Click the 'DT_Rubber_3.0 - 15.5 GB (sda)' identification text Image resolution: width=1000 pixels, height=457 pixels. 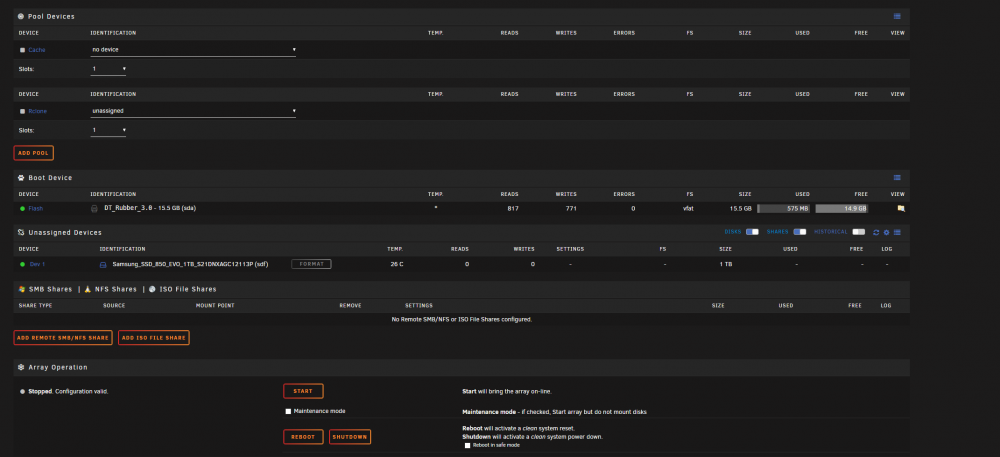pos(151,208)
